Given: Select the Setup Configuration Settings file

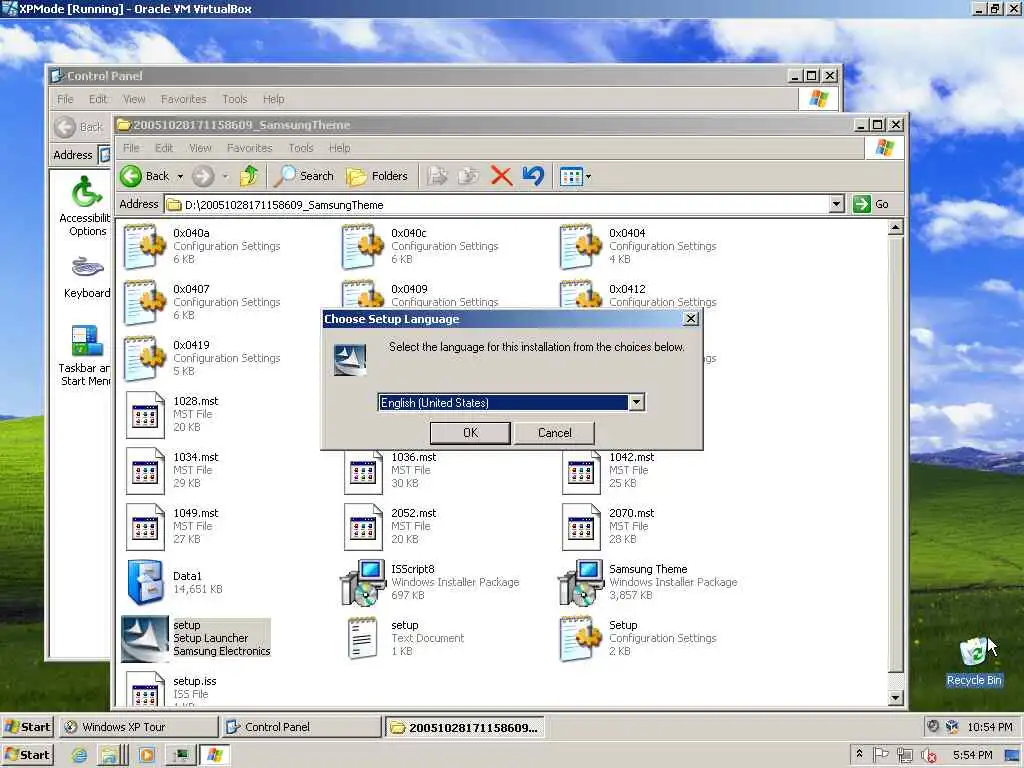Looking at the screenshot, I should click(639, 639).
